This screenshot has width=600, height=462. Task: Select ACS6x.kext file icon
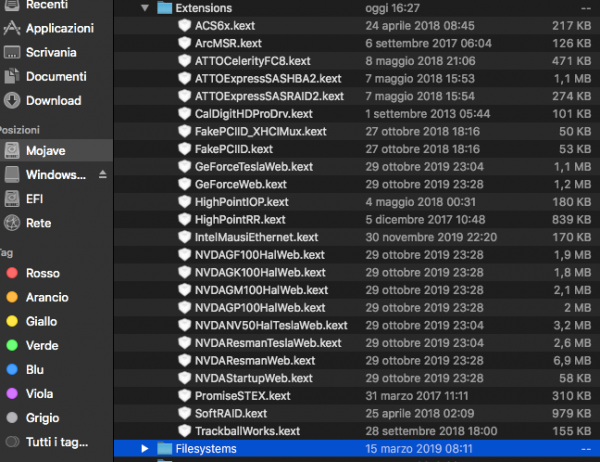[x=184, y=26]
